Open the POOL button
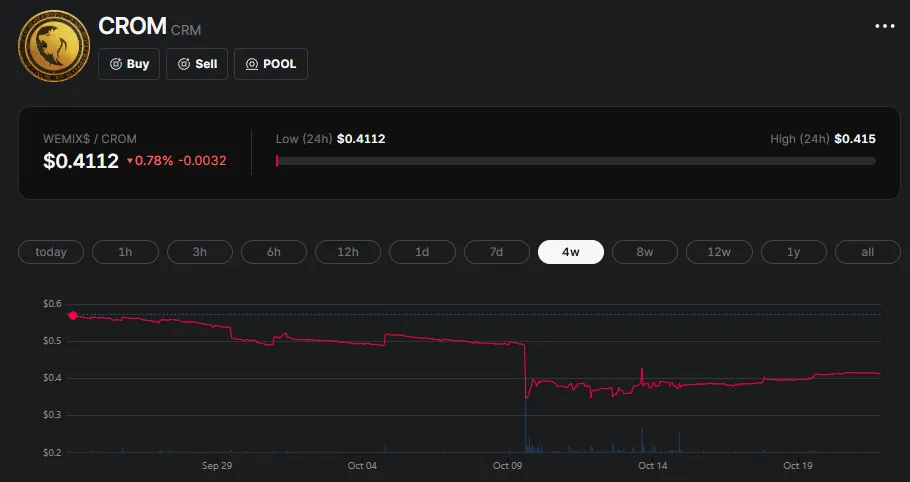Viewport: 910px width, 482px height. (x=270, y=64)
